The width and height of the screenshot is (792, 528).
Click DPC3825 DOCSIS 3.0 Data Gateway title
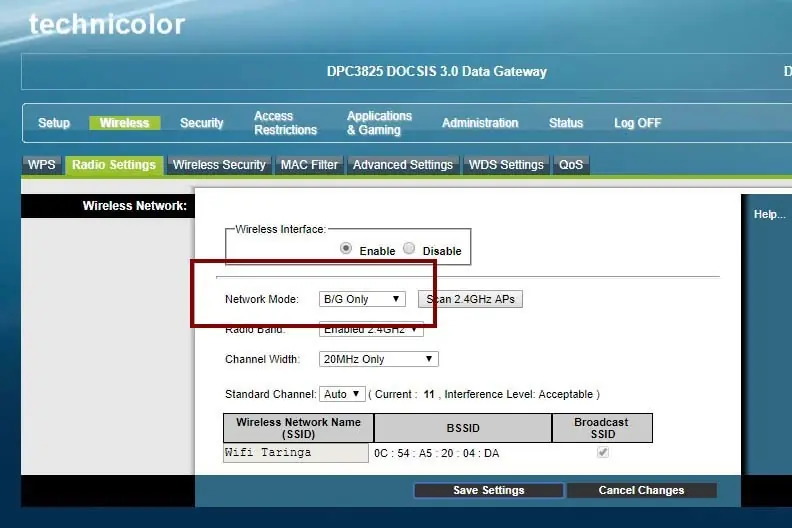tap(436, 71)
